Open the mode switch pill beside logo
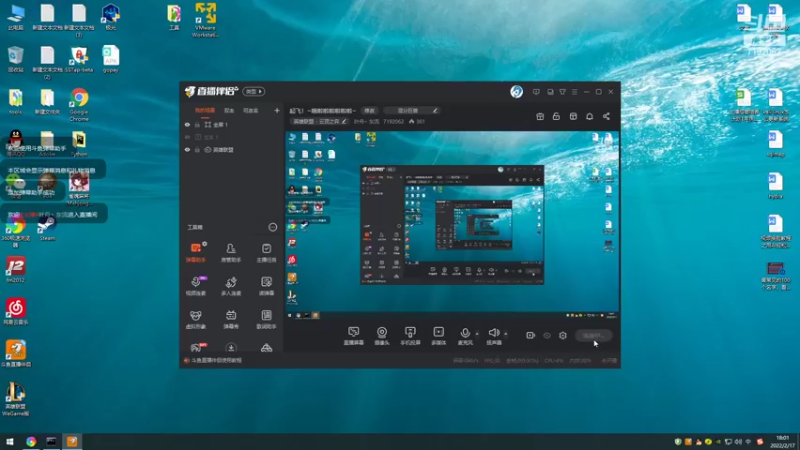 pos(254,91)
